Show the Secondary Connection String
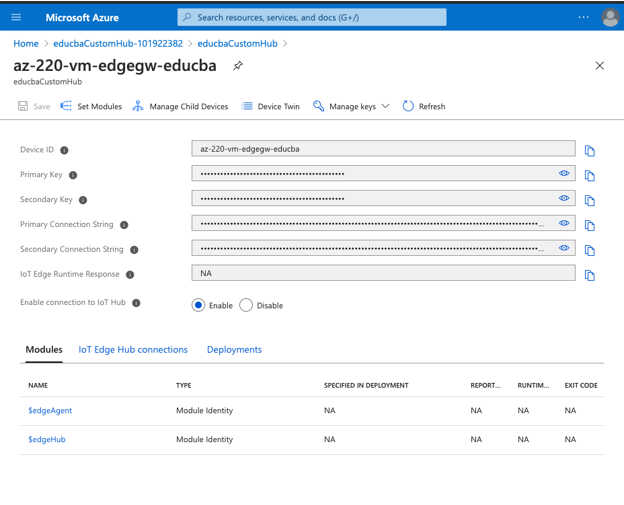Image resolution: width=624 pixels, height=505 pixels. (564, 248)
